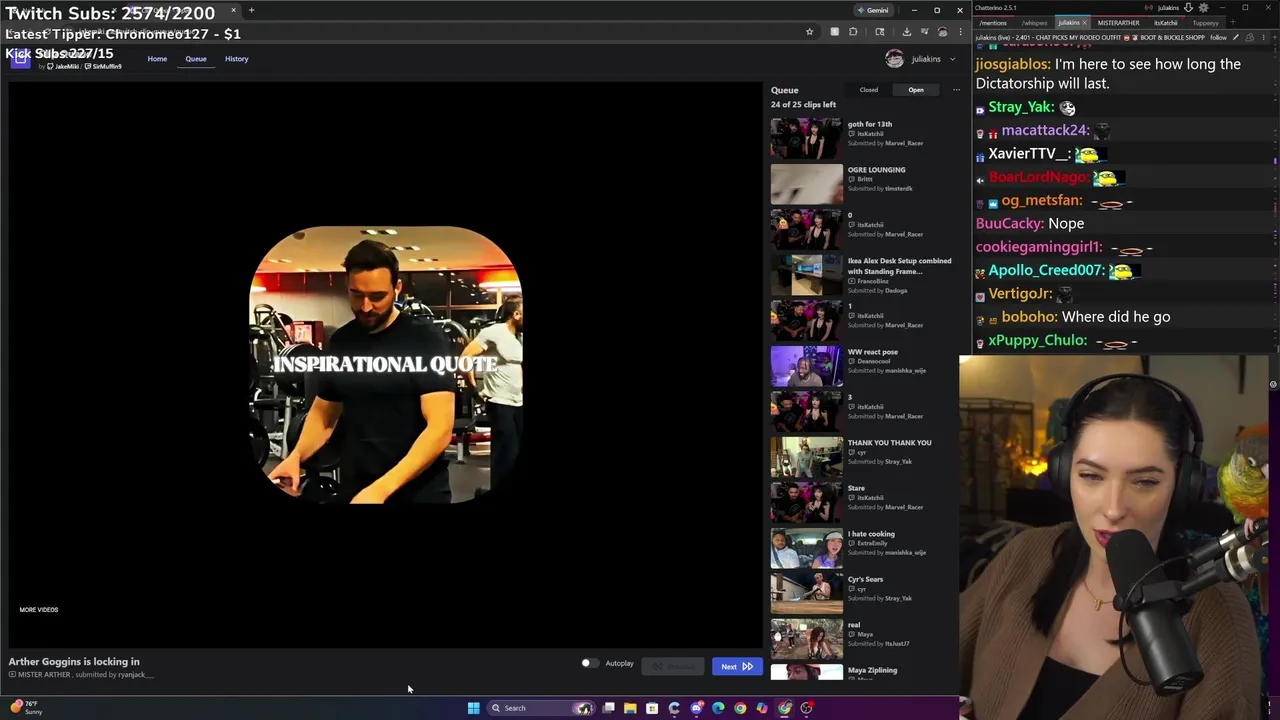Open Chrome downloads icon
1280x720 pixels.
click(x=907, y=32)
